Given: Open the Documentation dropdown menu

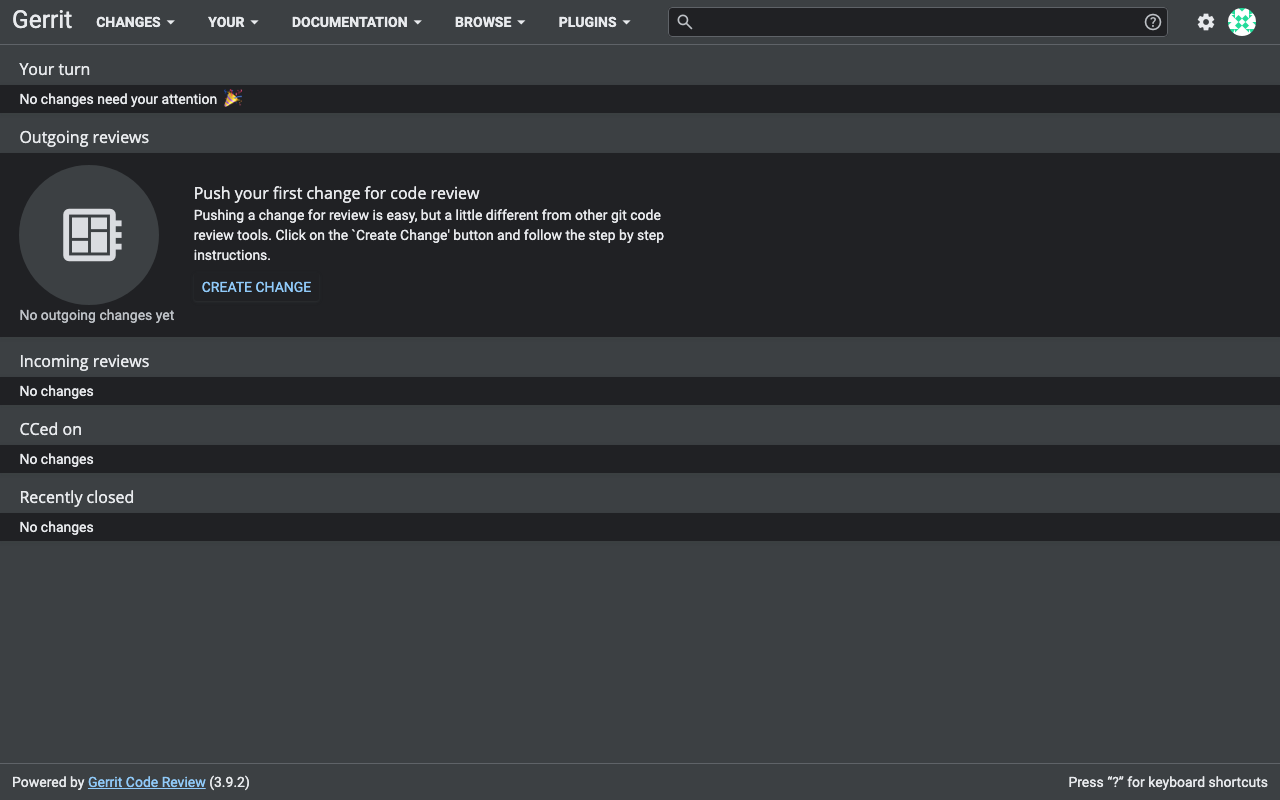Looking at the screenshot, I should [x=356, y=22].
